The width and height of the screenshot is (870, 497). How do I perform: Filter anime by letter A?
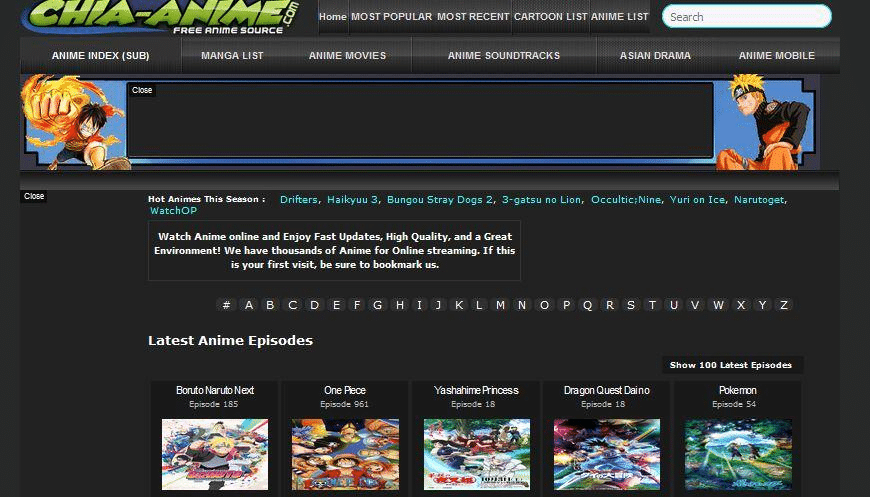click(249, 305)
